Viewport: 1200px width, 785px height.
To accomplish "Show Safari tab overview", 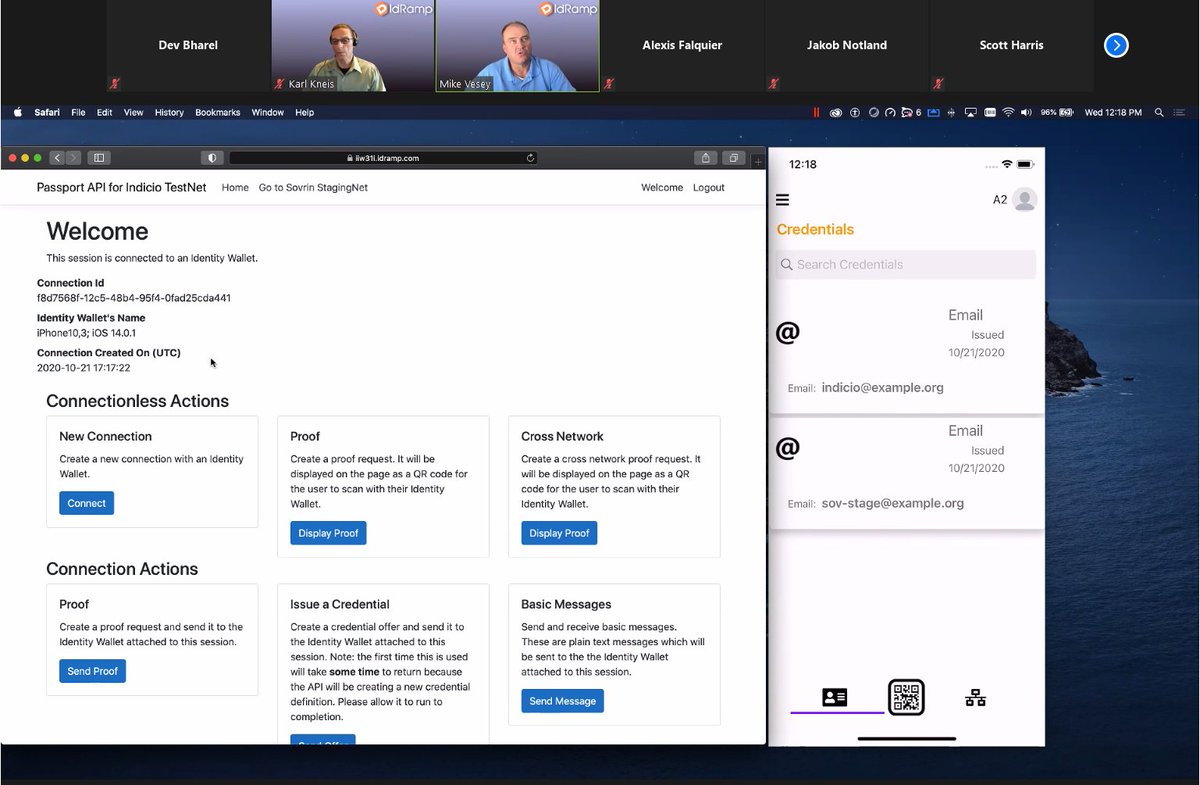I will click(x=734, y=158).
